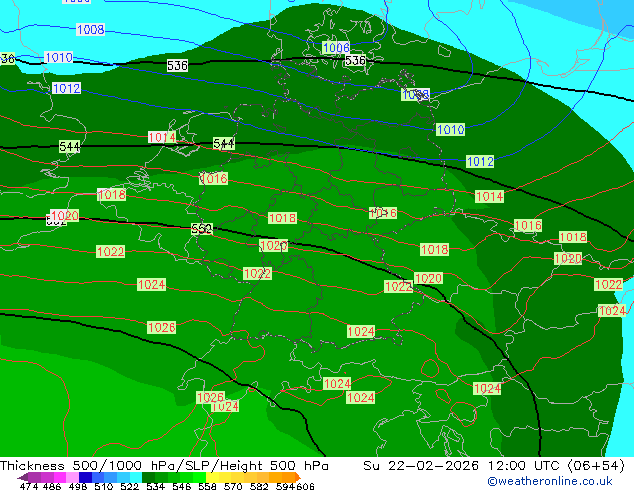Click the black 552 height contour label
The image size is (634, 490).
(202, 229)
